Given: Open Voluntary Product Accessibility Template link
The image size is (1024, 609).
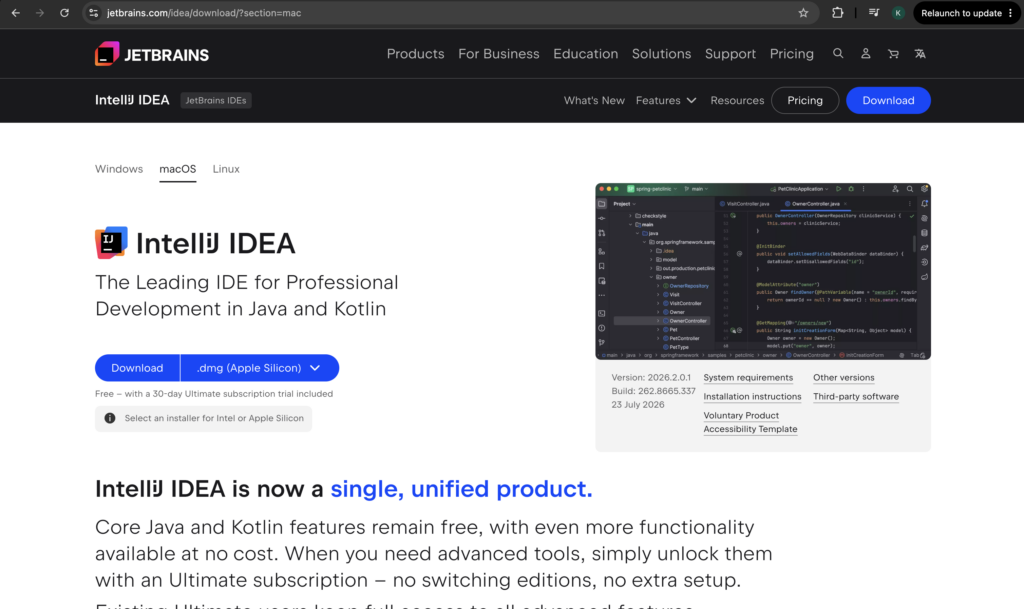Looking at the screenshot, I should [750, 422].
